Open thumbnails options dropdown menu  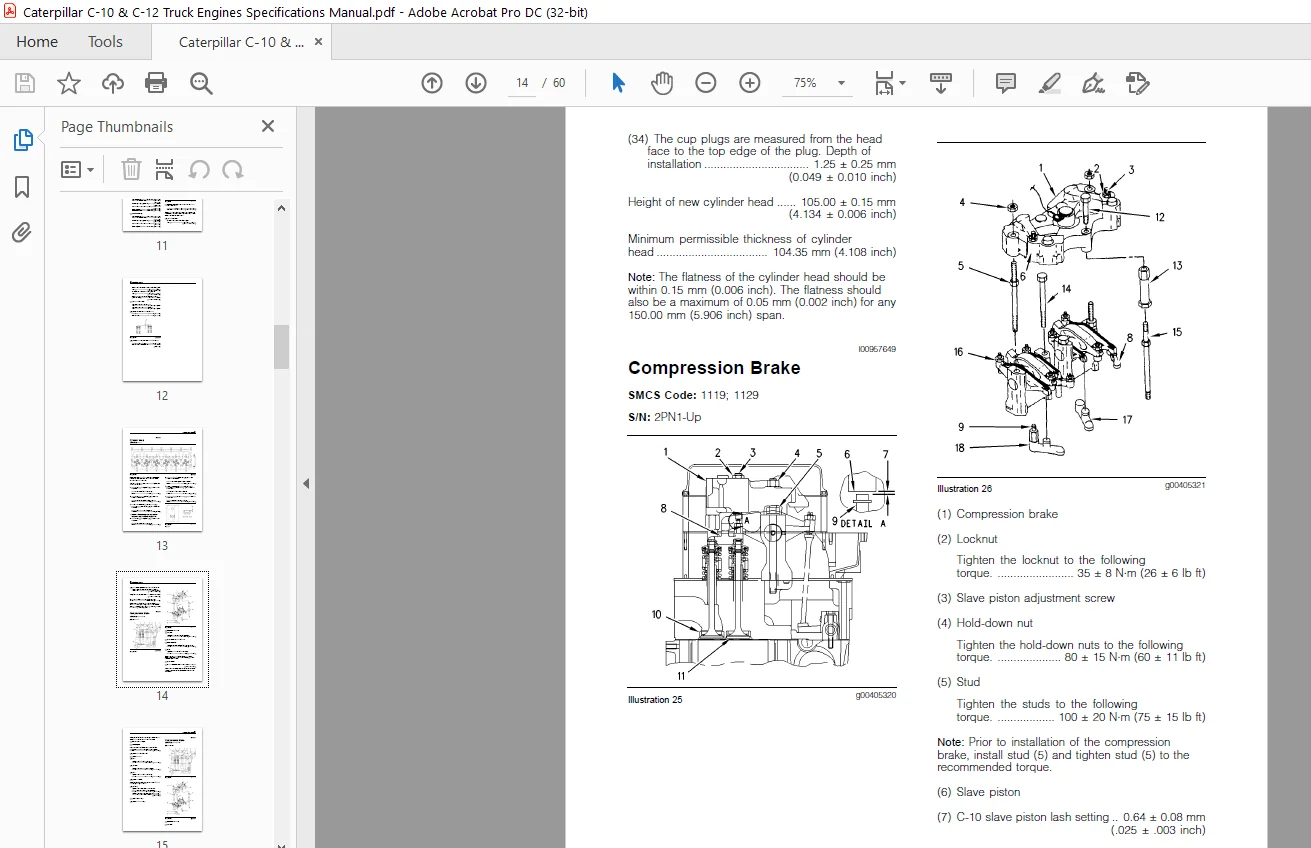pyautogui.click(x=78, y=169)
